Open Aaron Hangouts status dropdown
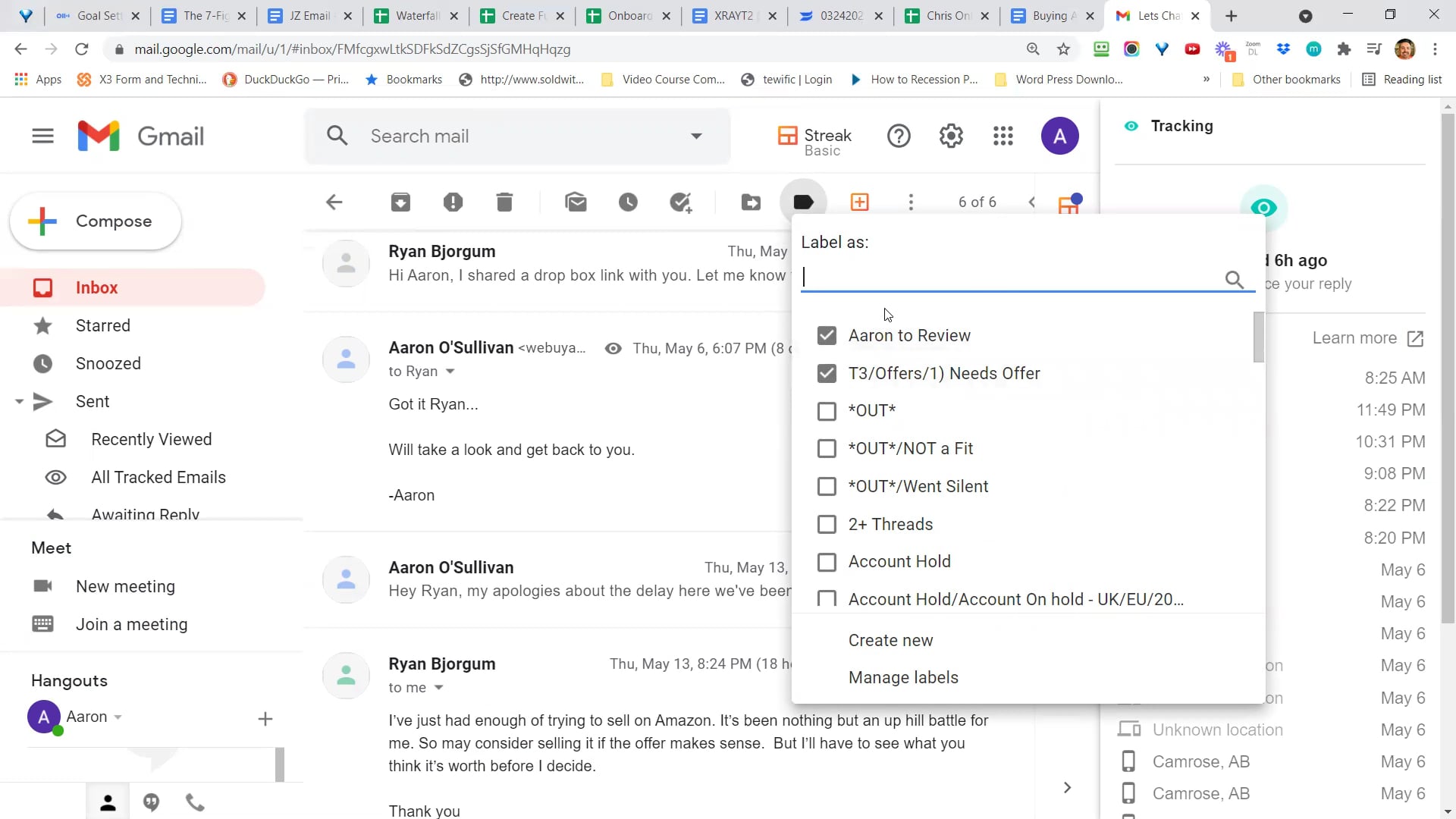This screenshot has width=1456, height=819. coord(118,717)
